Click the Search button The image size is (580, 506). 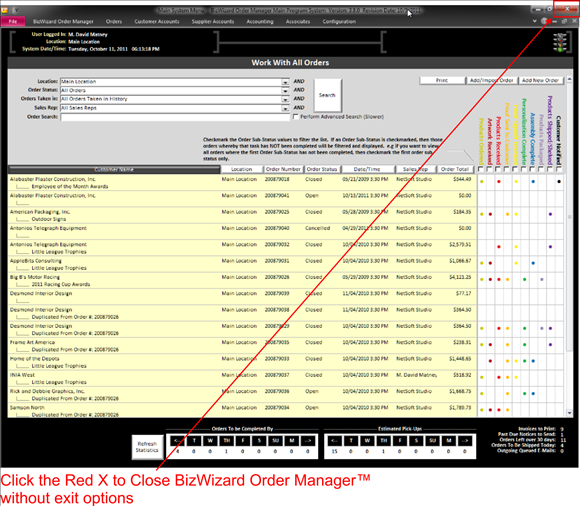click(x=327, y=95)
